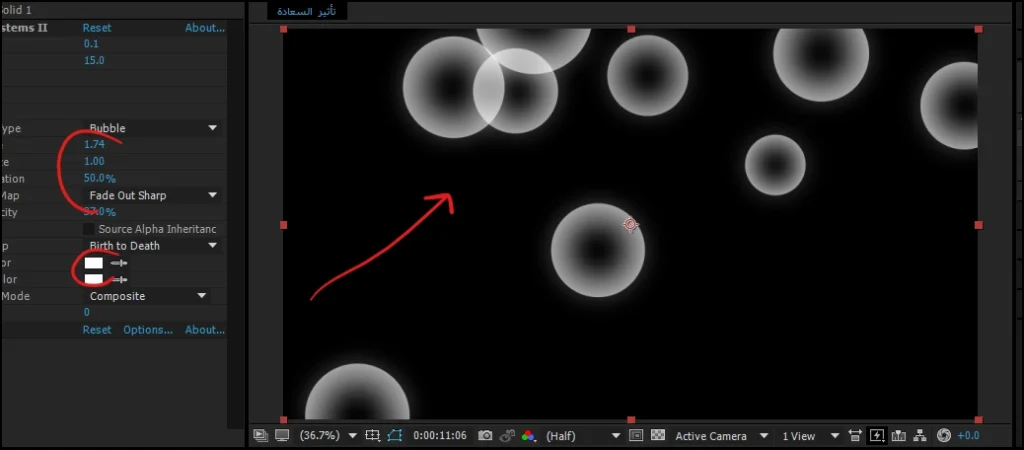Click the 1.74 value field

click(x=94, y=144)
